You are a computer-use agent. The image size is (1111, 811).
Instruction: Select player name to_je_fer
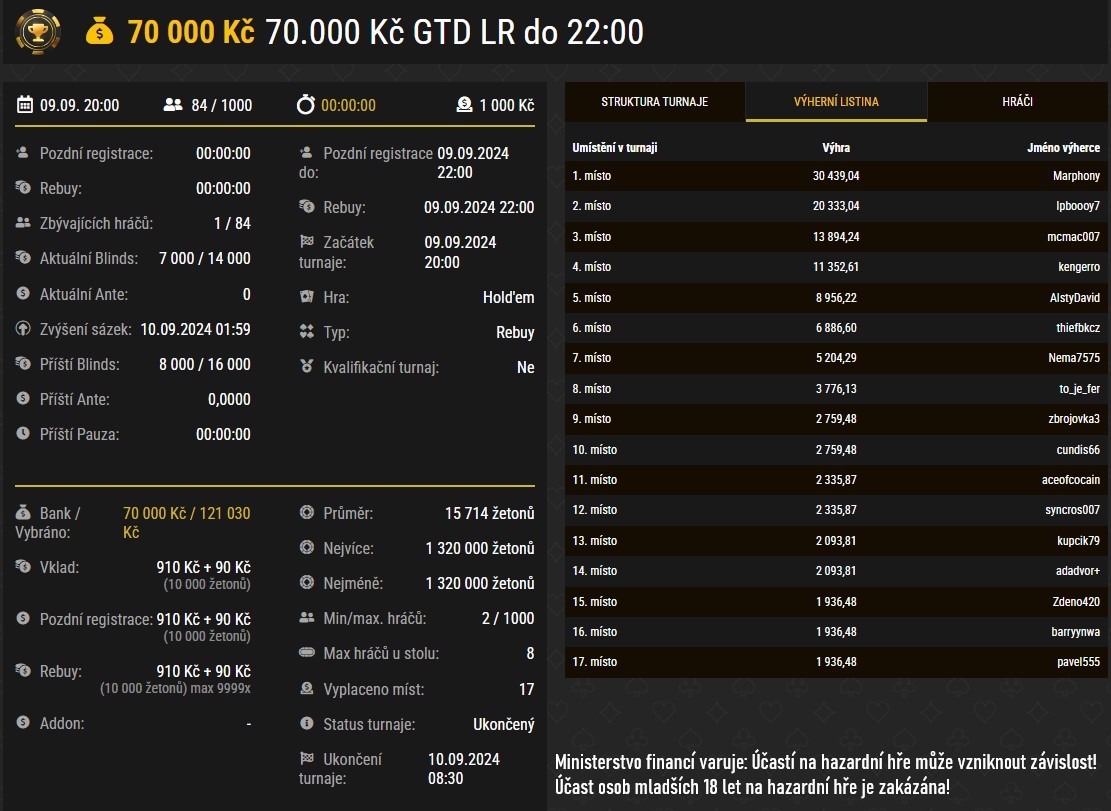[x=1080, y=388]
